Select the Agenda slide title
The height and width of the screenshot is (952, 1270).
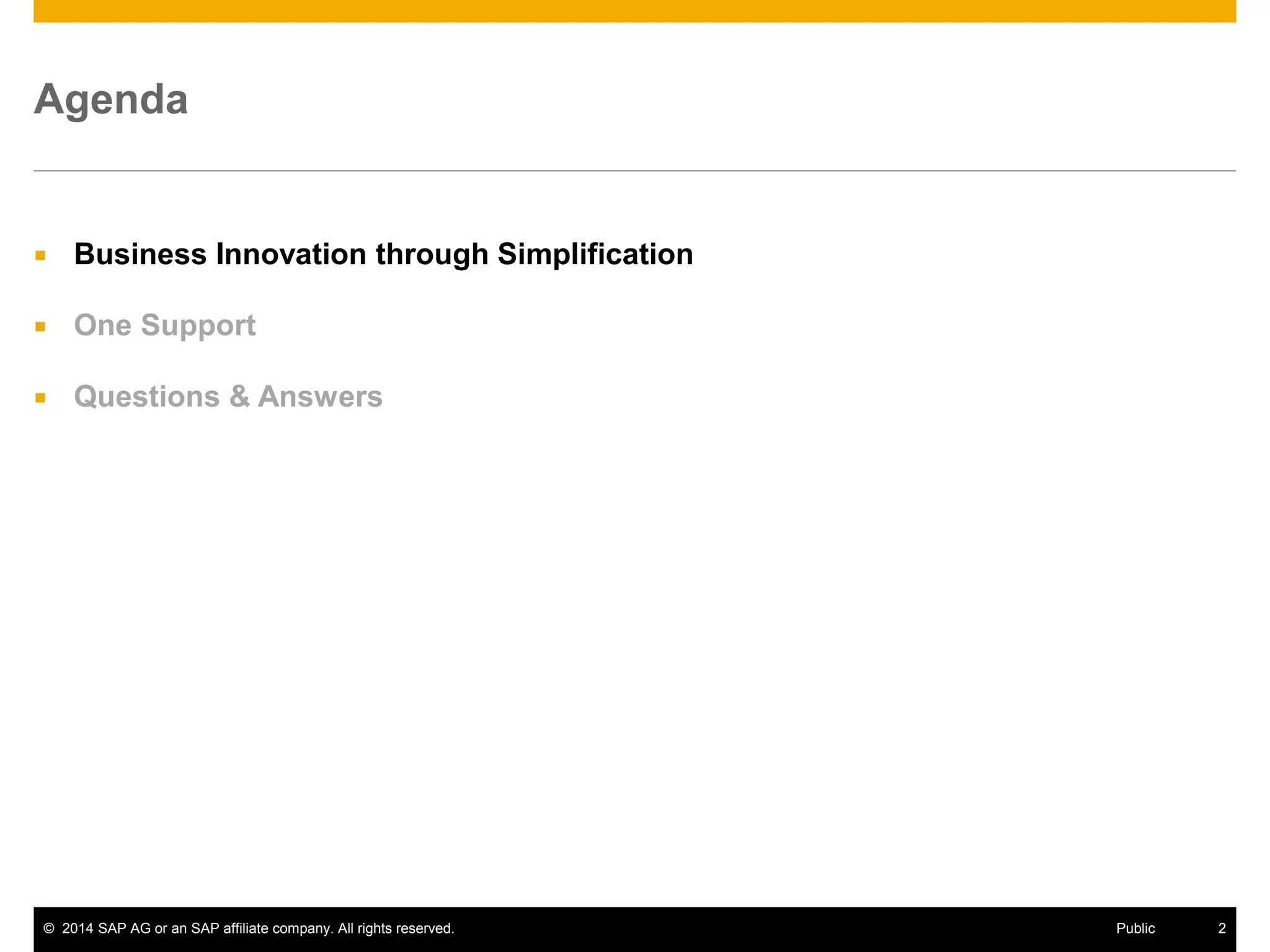click(111, 99)
